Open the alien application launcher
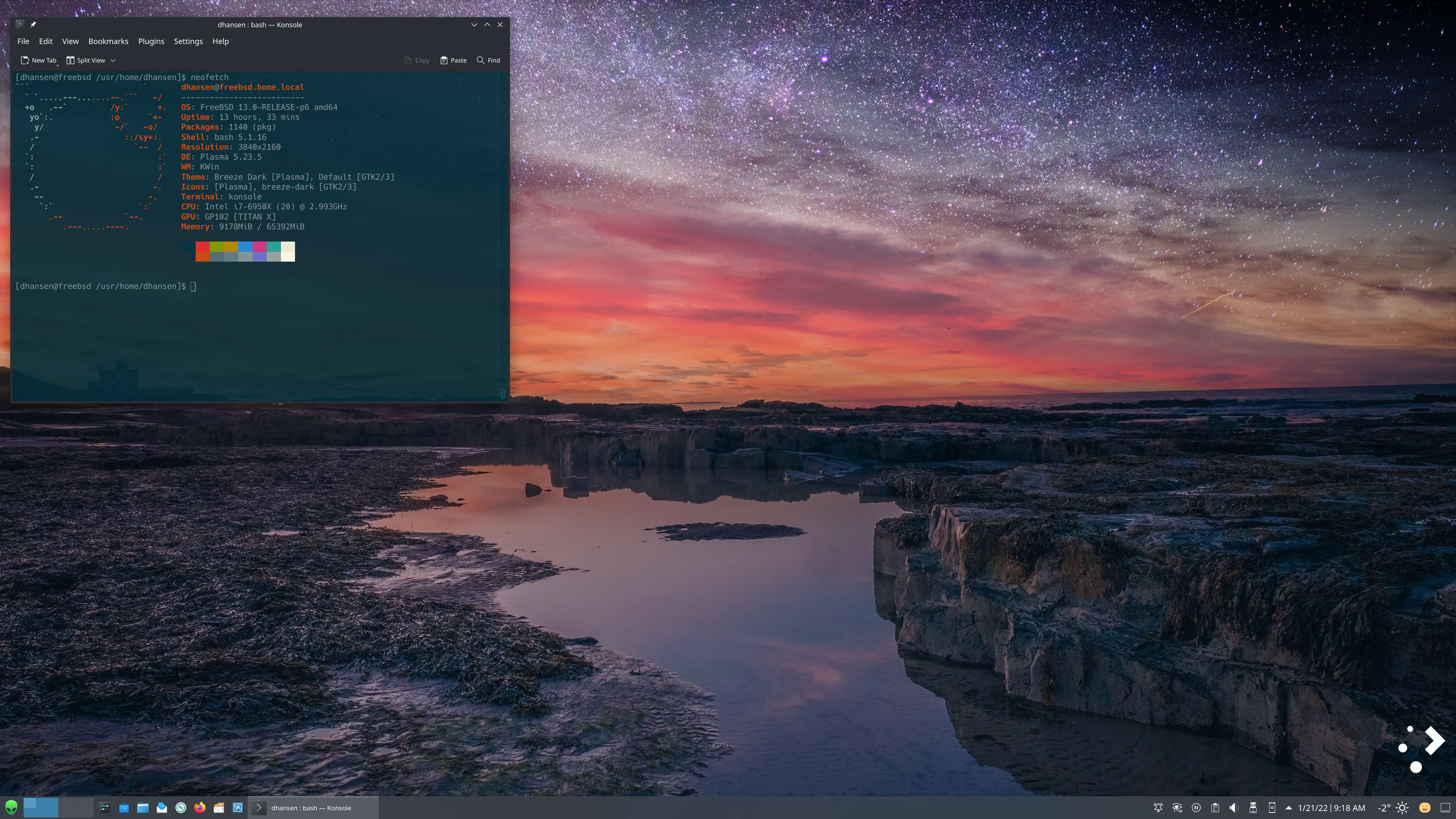The width and height of the screenshot is (1456, 819). coord(11,807)
